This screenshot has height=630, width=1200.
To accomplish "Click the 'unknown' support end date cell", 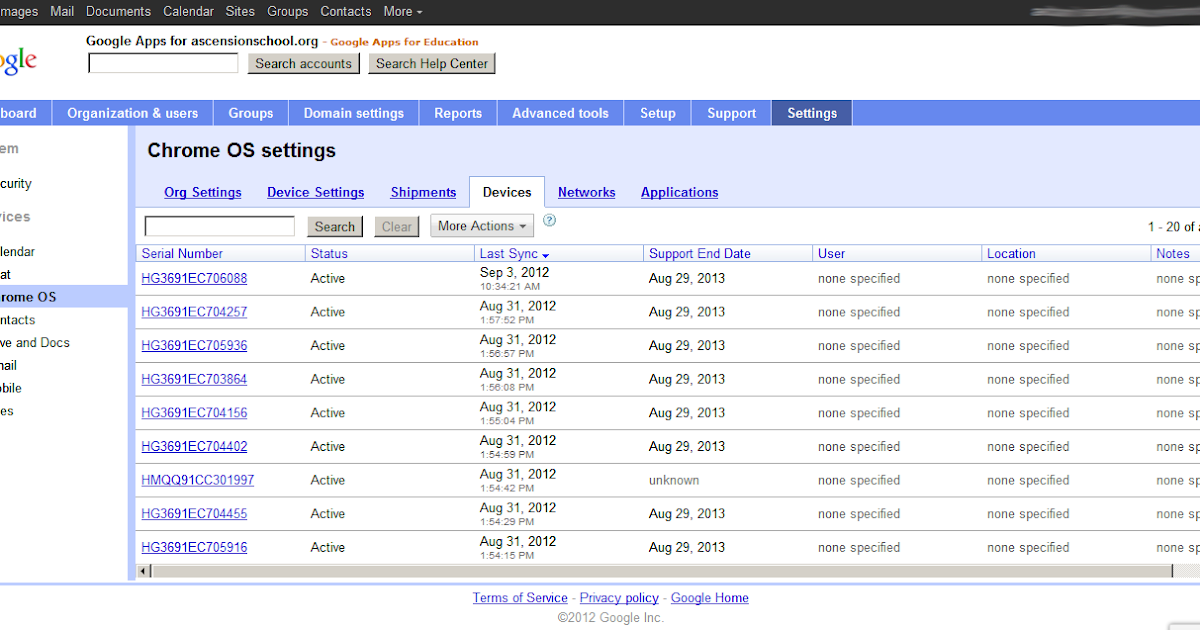I will tap(674, 480).
